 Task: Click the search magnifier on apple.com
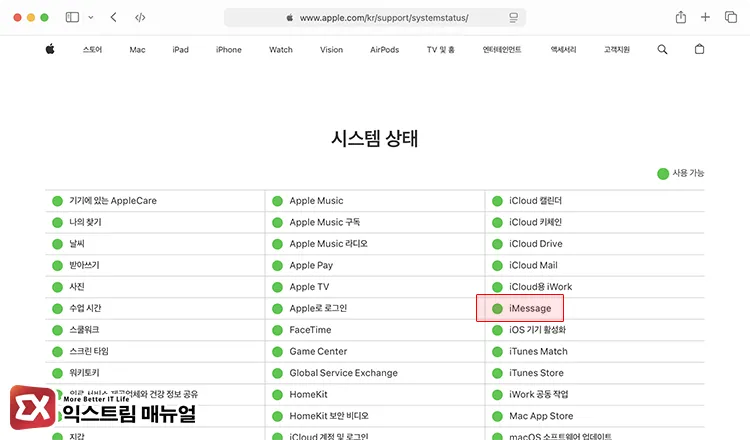click(x=662, y=49)
